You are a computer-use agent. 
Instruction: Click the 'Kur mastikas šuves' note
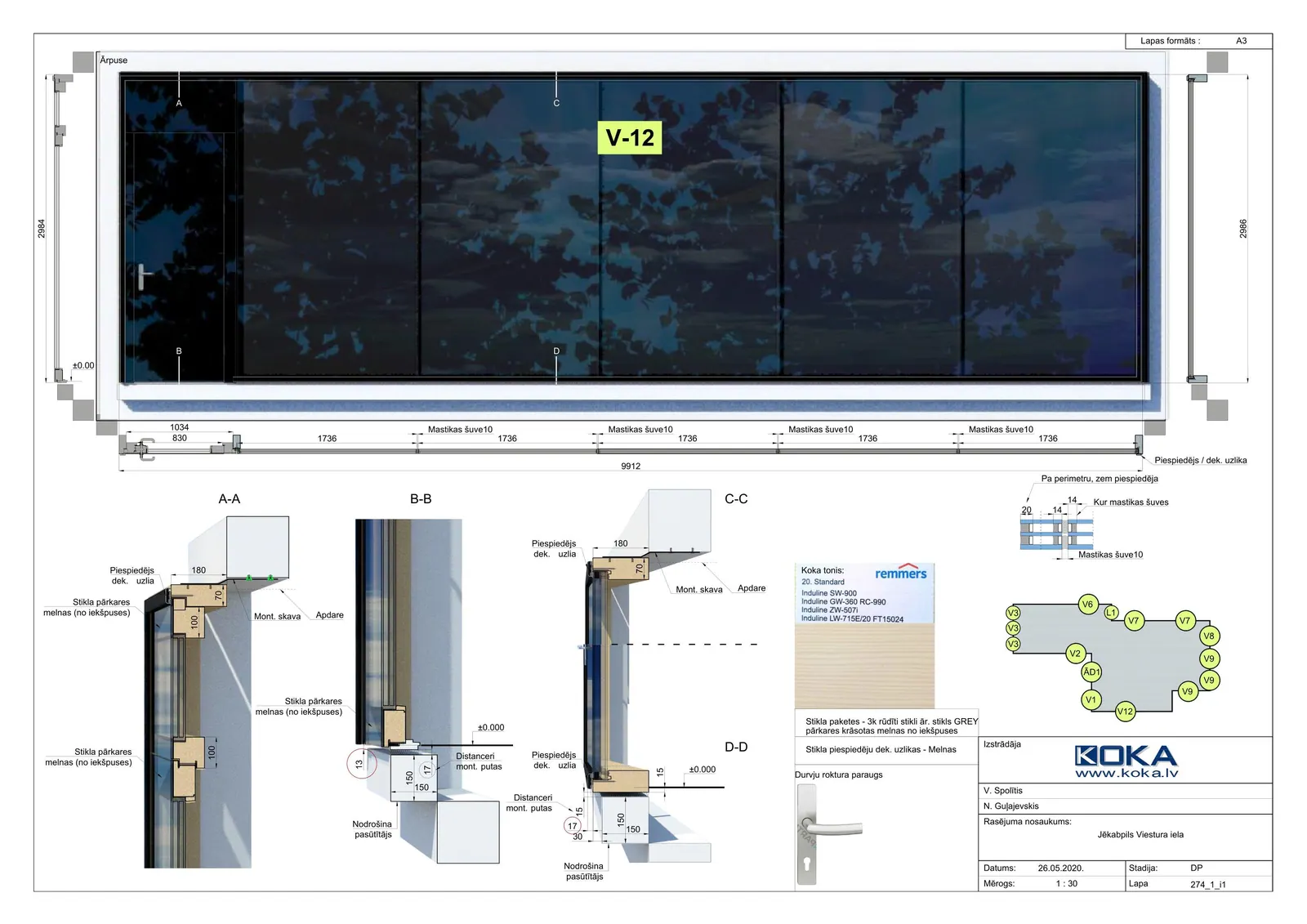coord(1131,502)
